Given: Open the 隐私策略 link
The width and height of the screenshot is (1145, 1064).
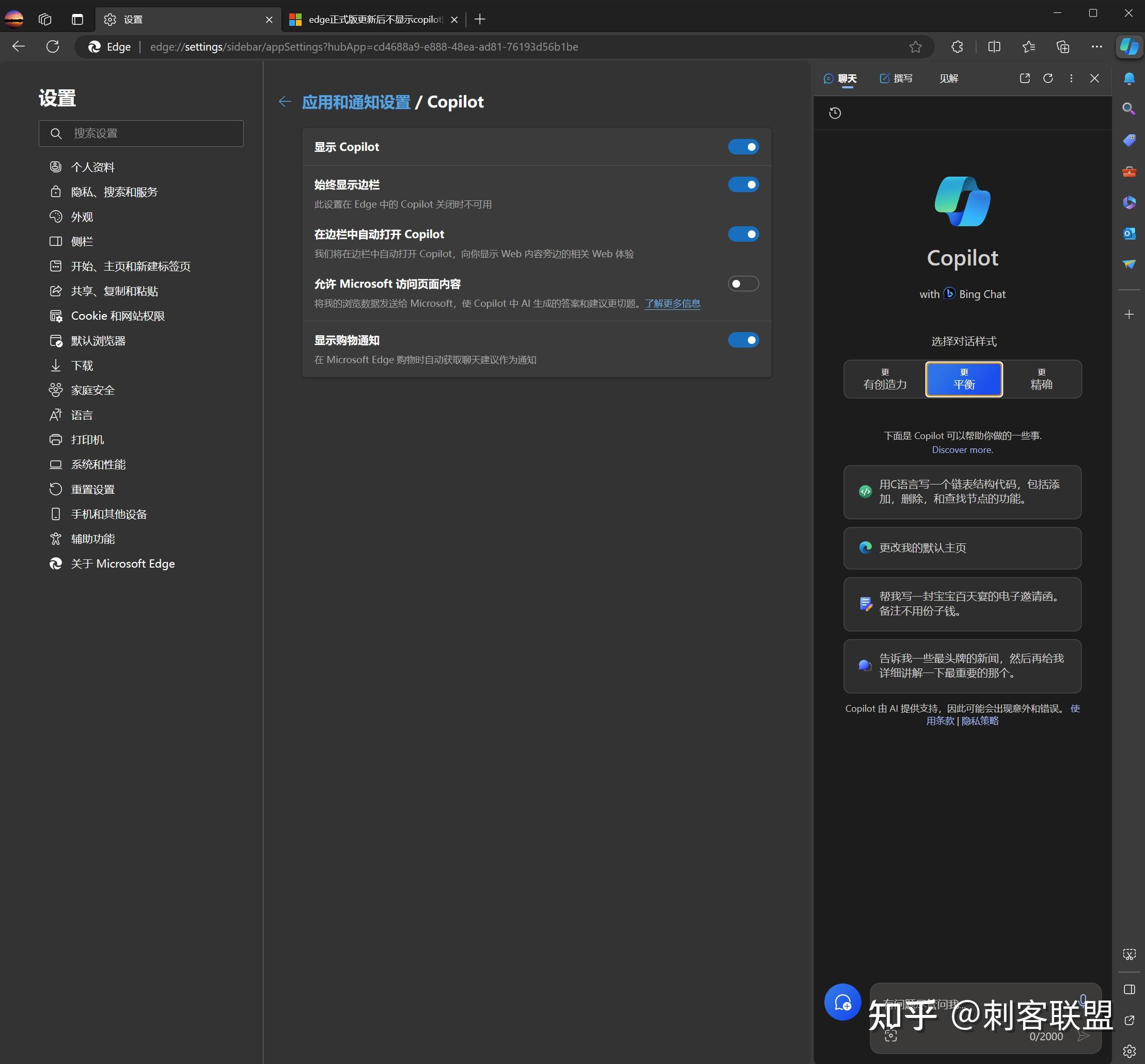Looking at the screenshot, I should 980,721.
